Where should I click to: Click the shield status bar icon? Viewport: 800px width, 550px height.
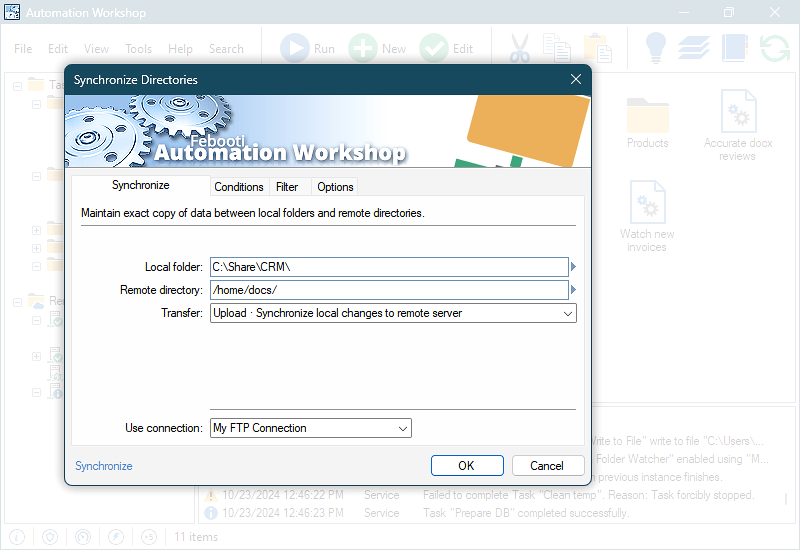50,537
